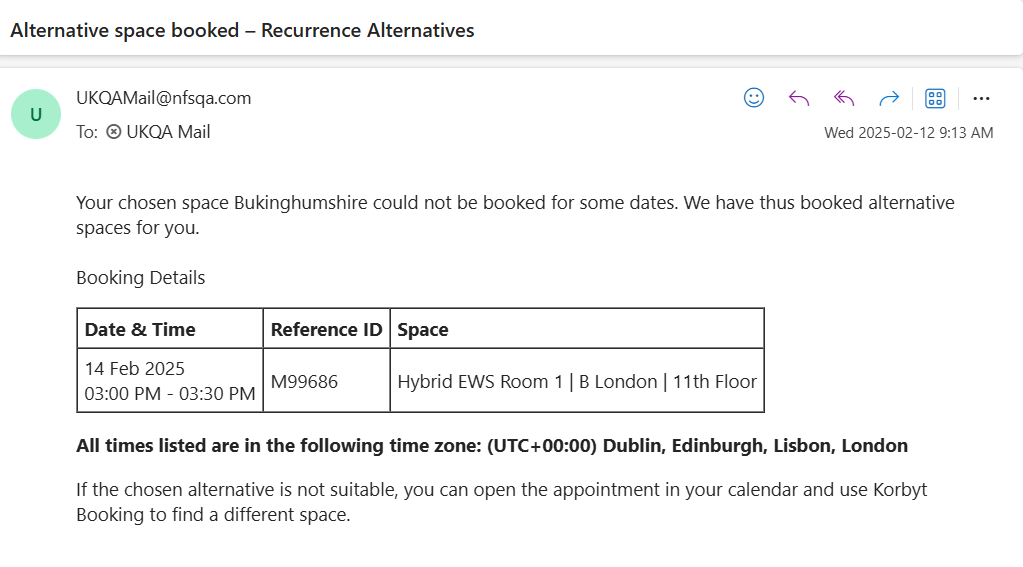Click the Reference ID column header
Viewport: 1023px width, 567px height.
(326, 329)
